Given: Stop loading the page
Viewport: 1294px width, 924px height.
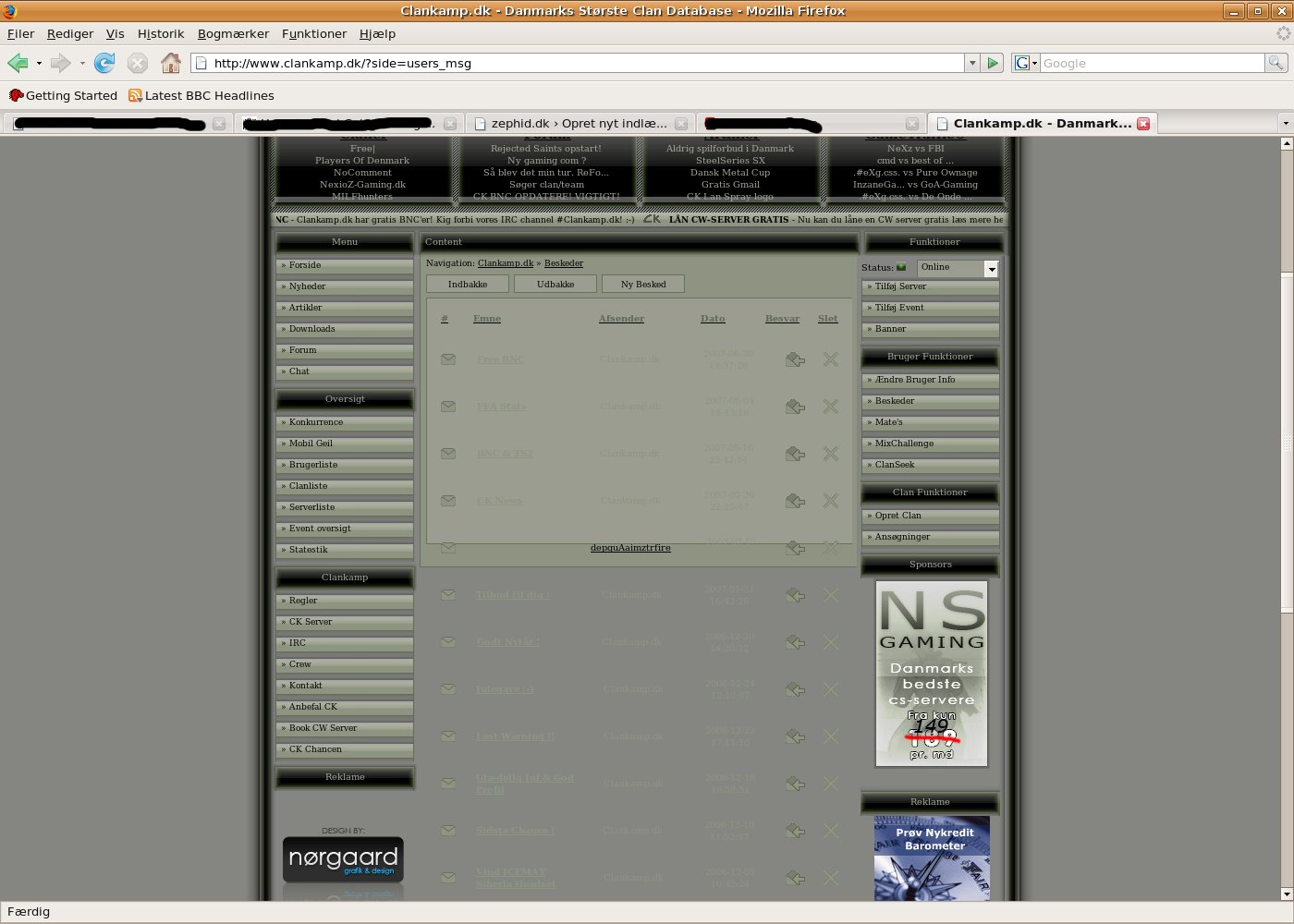Looking at the screenshot, I should [138, 63].
